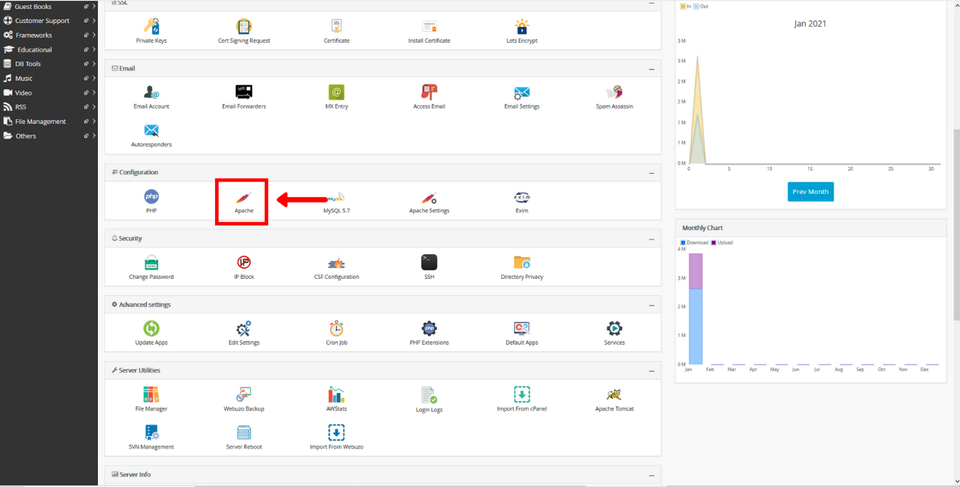Collapse the Configuration section panel
This screenshot has height=487, width=960.
[x=651, y=173]
